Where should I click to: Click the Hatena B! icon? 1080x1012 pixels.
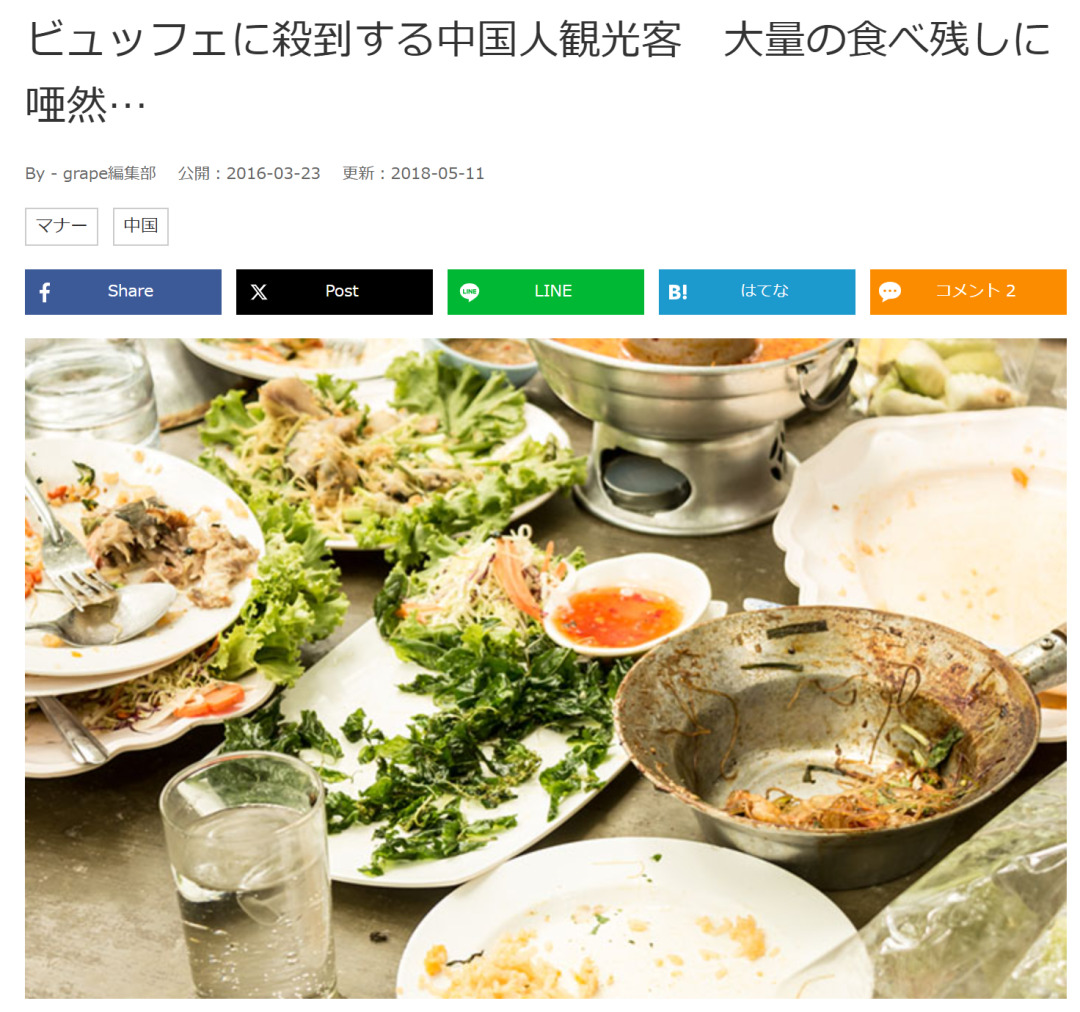point(678,292)
